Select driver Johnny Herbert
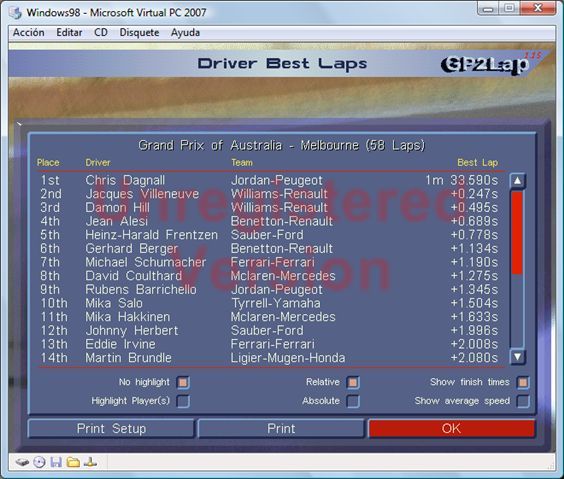 (x=132, y=330)
